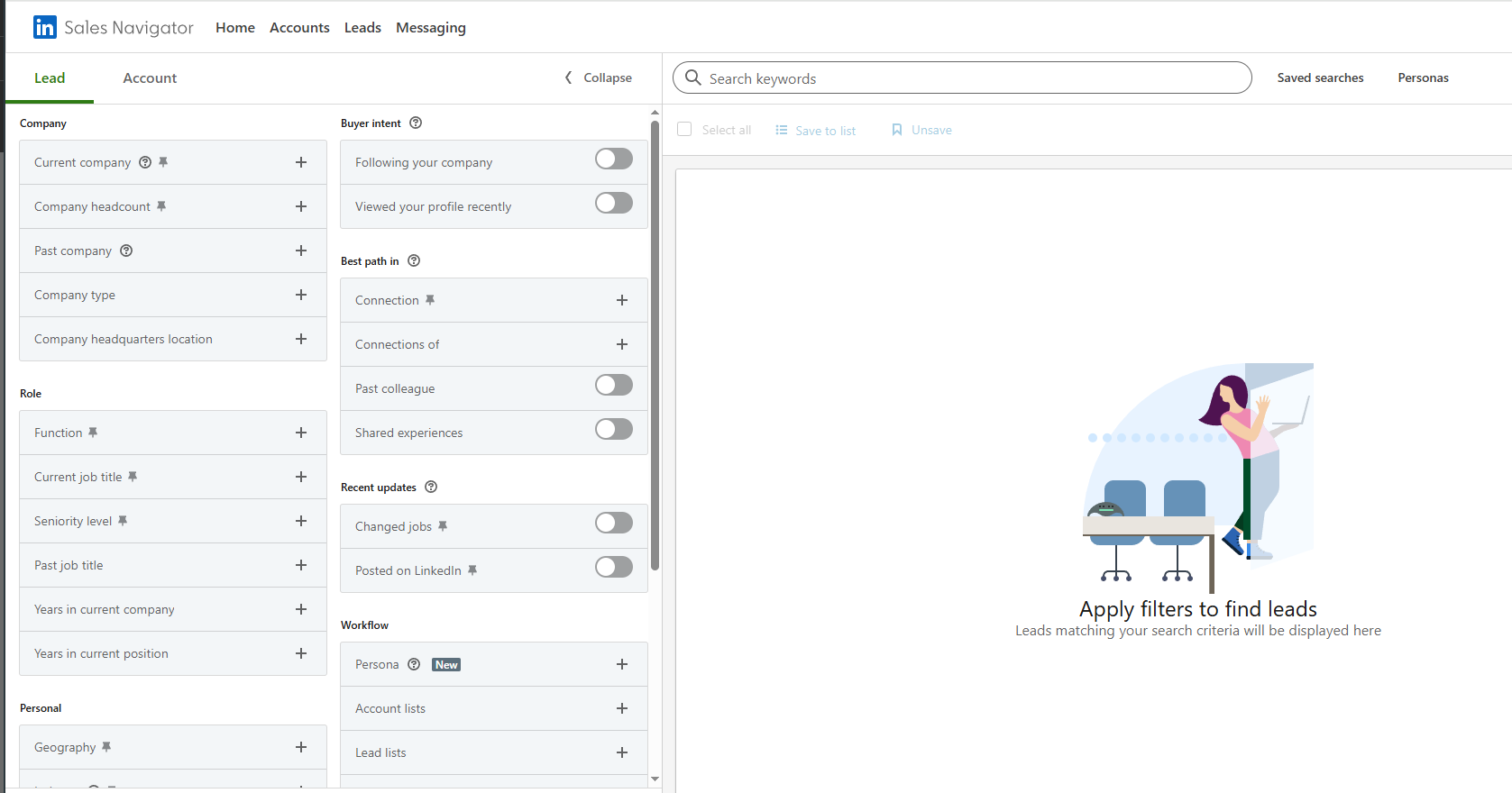Expand the Function filter
This screenshot has height=793, width=1512.
click(301, 433)
